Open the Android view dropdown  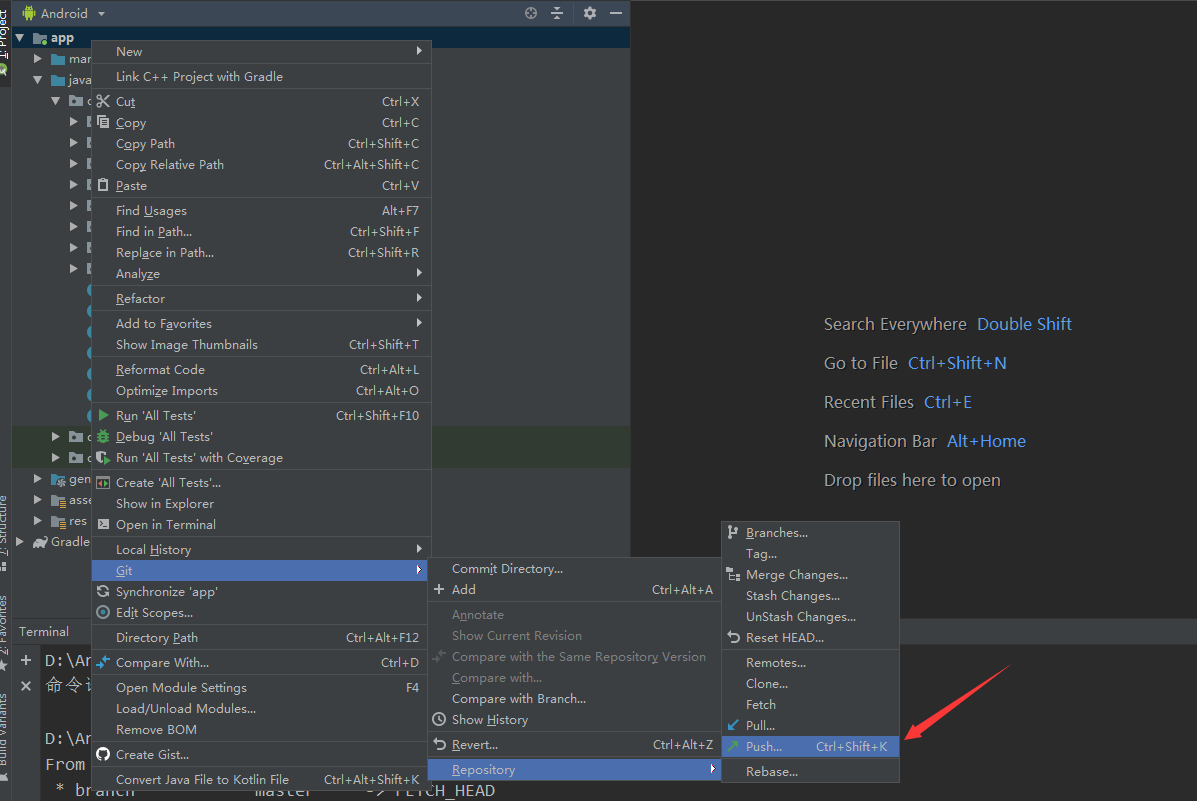[x=64, y=13]
